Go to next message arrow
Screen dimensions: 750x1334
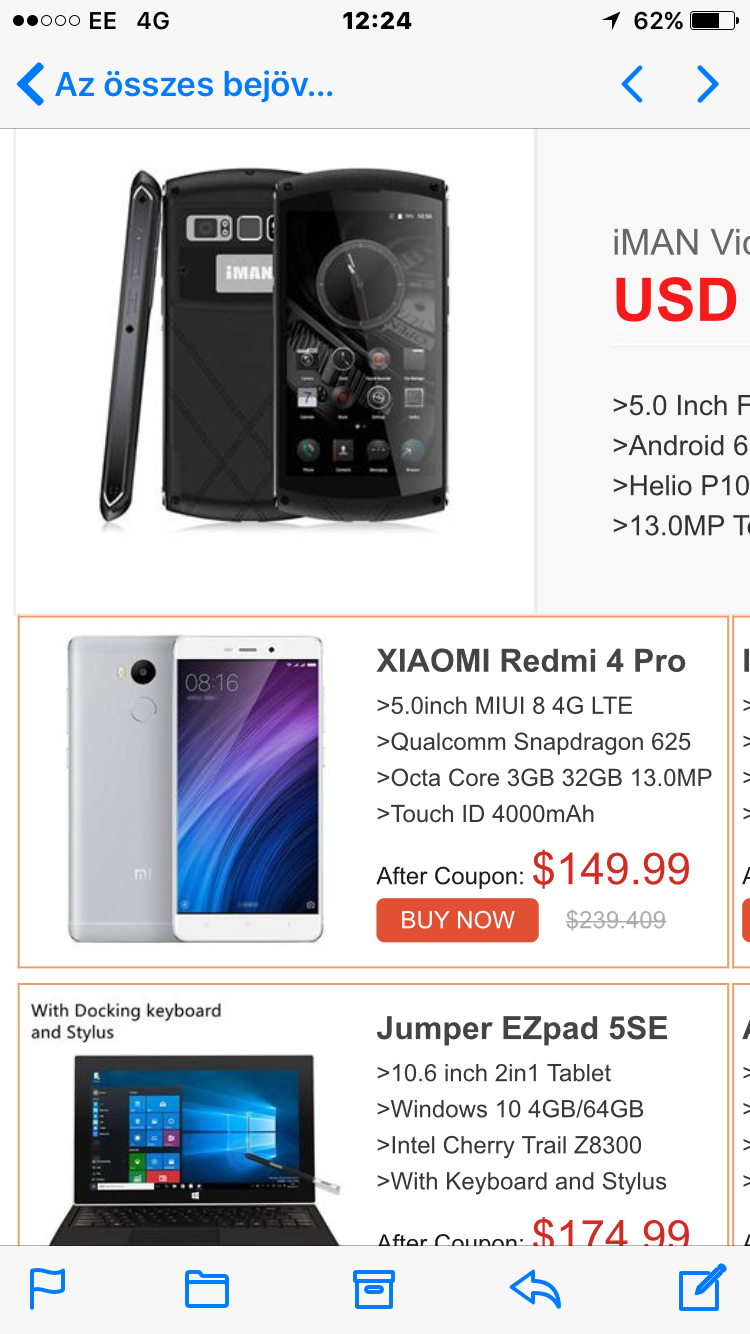pos(707,84)
